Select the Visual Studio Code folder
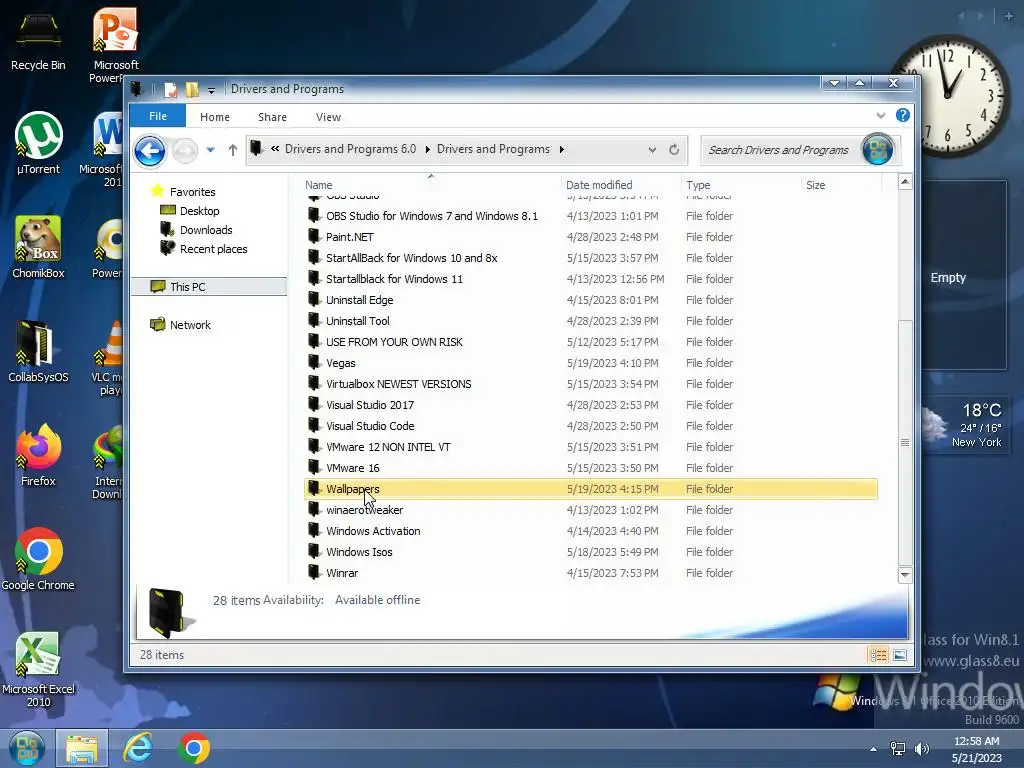The height and width of the screenshot is (768, 1024). (x=591, y=426)
